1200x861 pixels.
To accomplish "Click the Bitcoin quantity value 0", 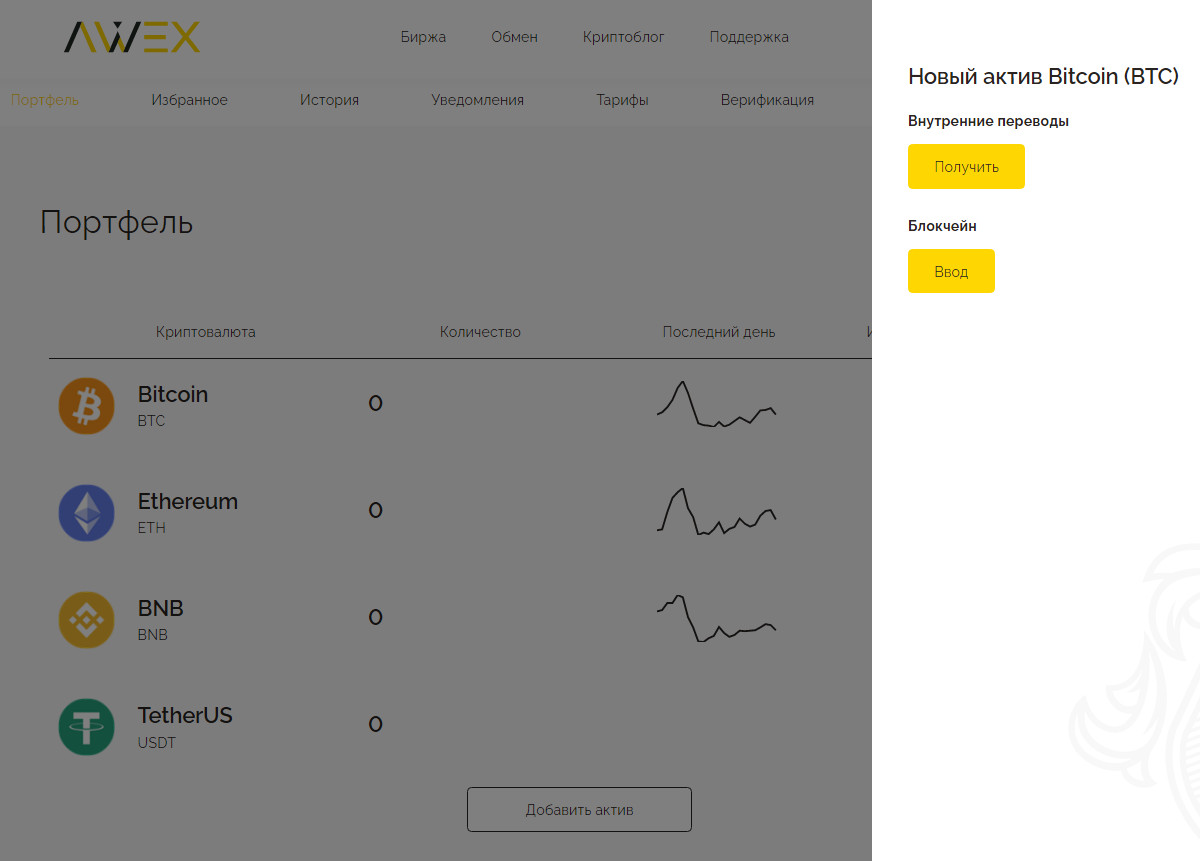I will pos(376,404).
